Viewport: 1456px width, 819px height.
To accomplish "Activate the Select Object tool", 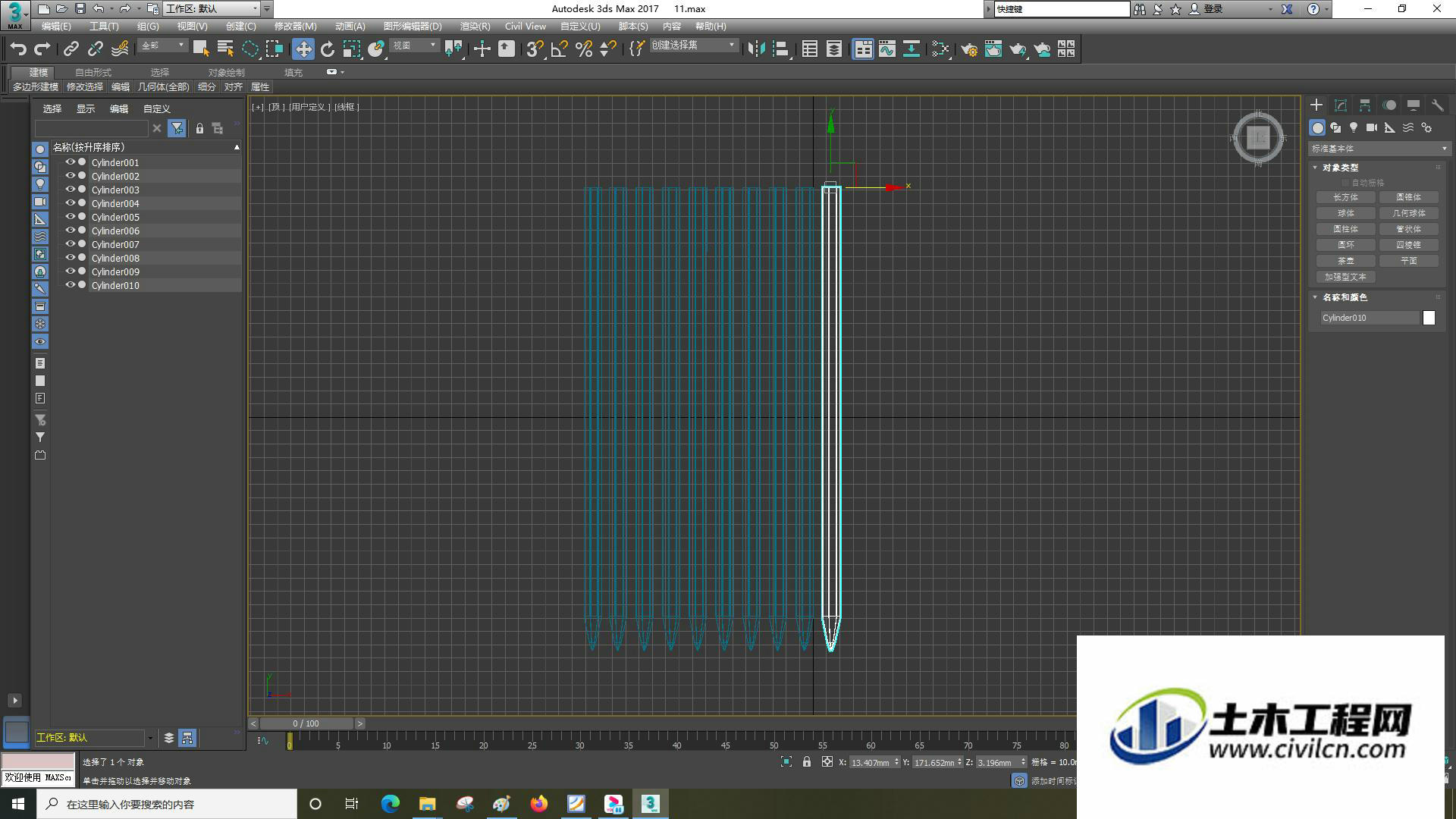I will (x=201, y=49).
